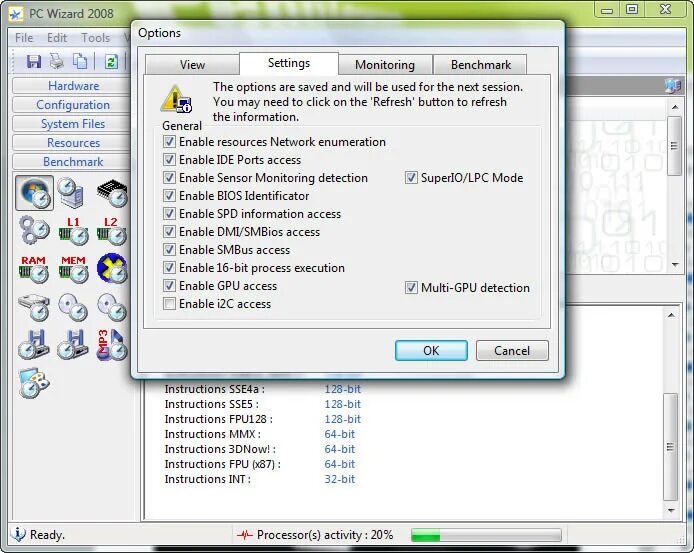
Task: Open the Edit menu
Action: click(x=57, y=38)
